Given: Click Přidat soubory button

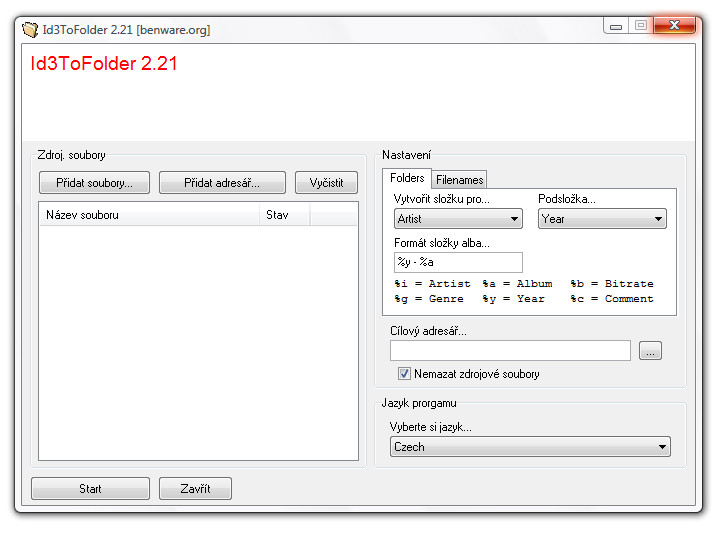Looking at the screenshot, I should pyautogui.click(x=94, y=183).
